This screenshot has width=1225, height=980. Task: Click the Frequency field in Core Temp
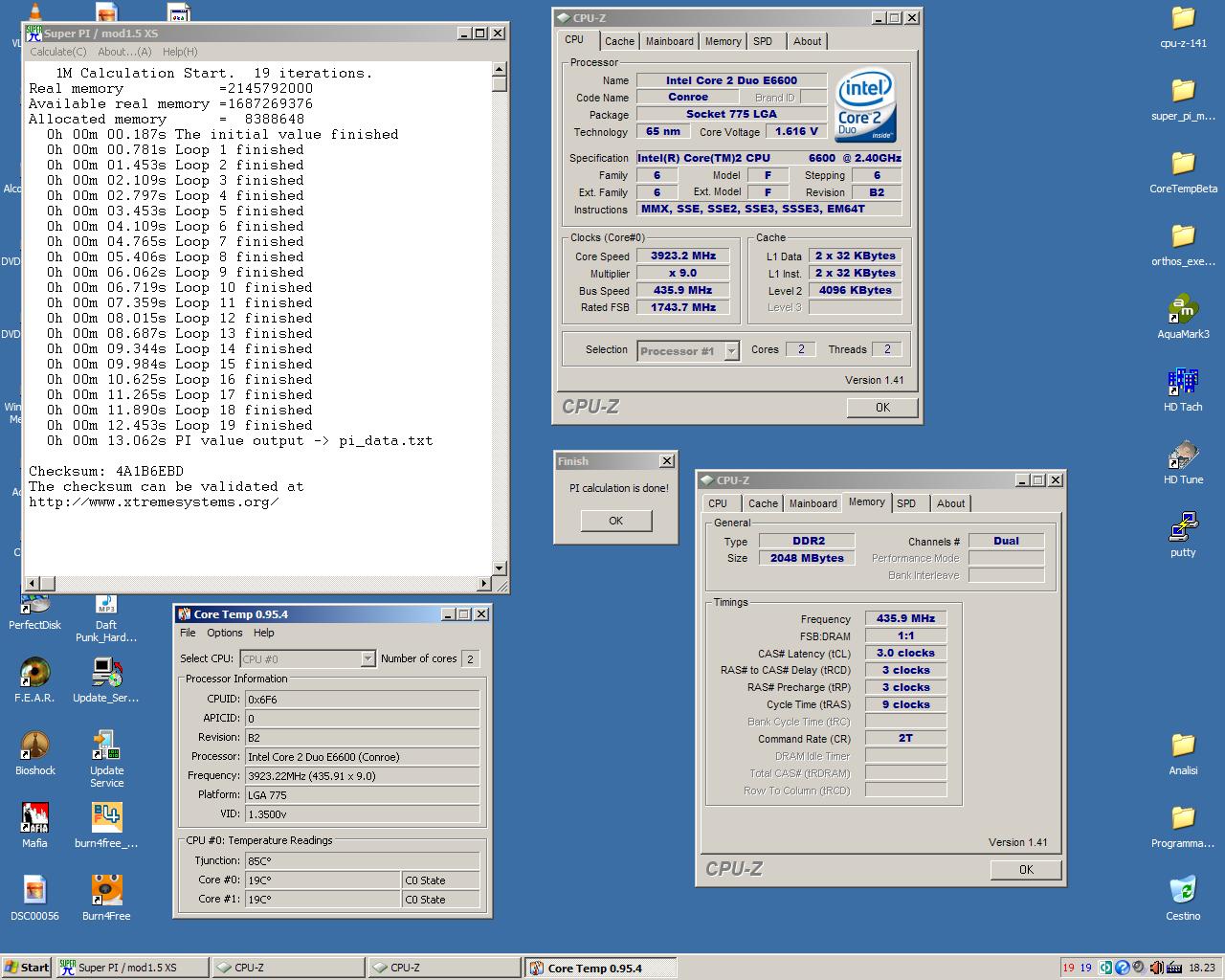tap(362, 776)
